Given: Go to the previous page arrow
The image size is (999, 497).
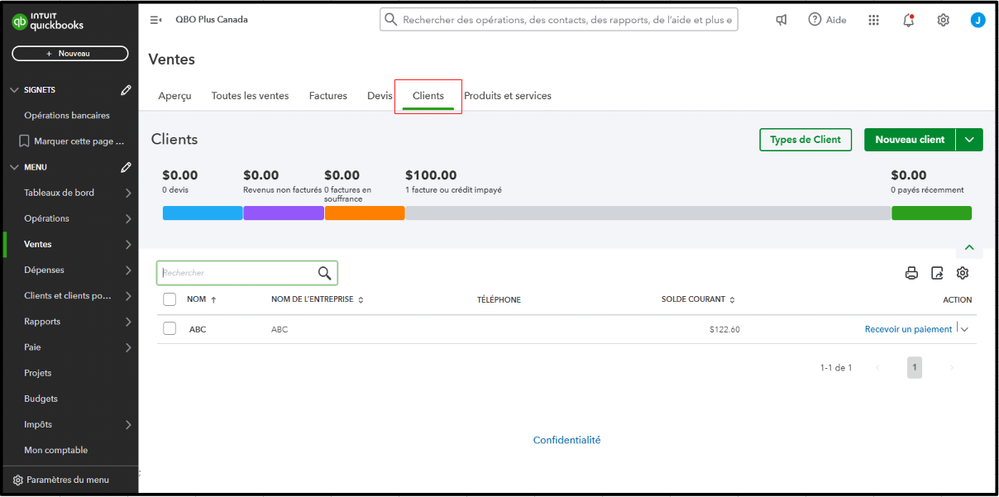Looking at the screenshot, I should click(878, 368).
